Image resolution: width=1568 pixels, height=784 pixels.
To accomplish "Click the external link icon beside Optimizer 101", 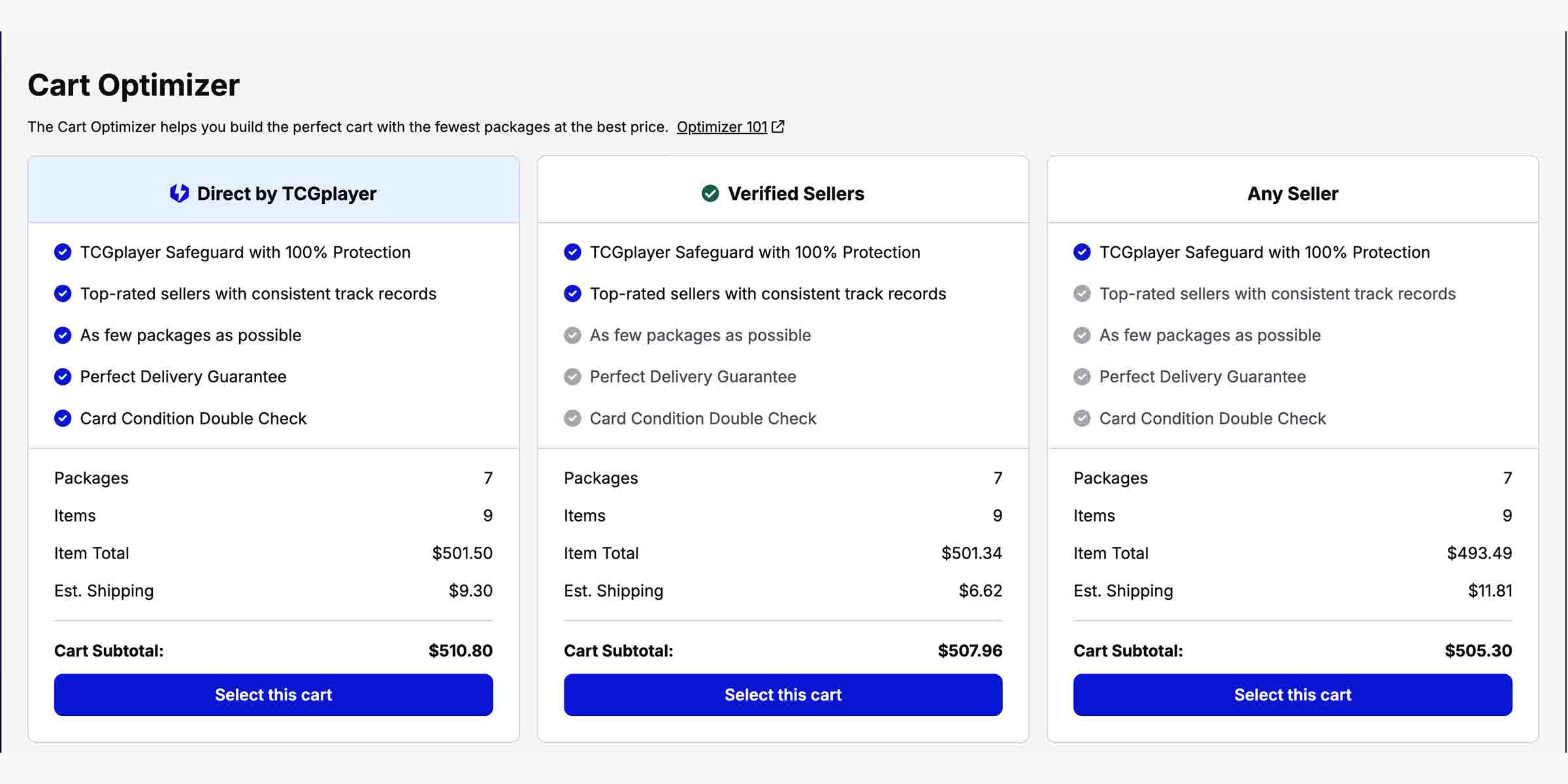I will point(777,127).
